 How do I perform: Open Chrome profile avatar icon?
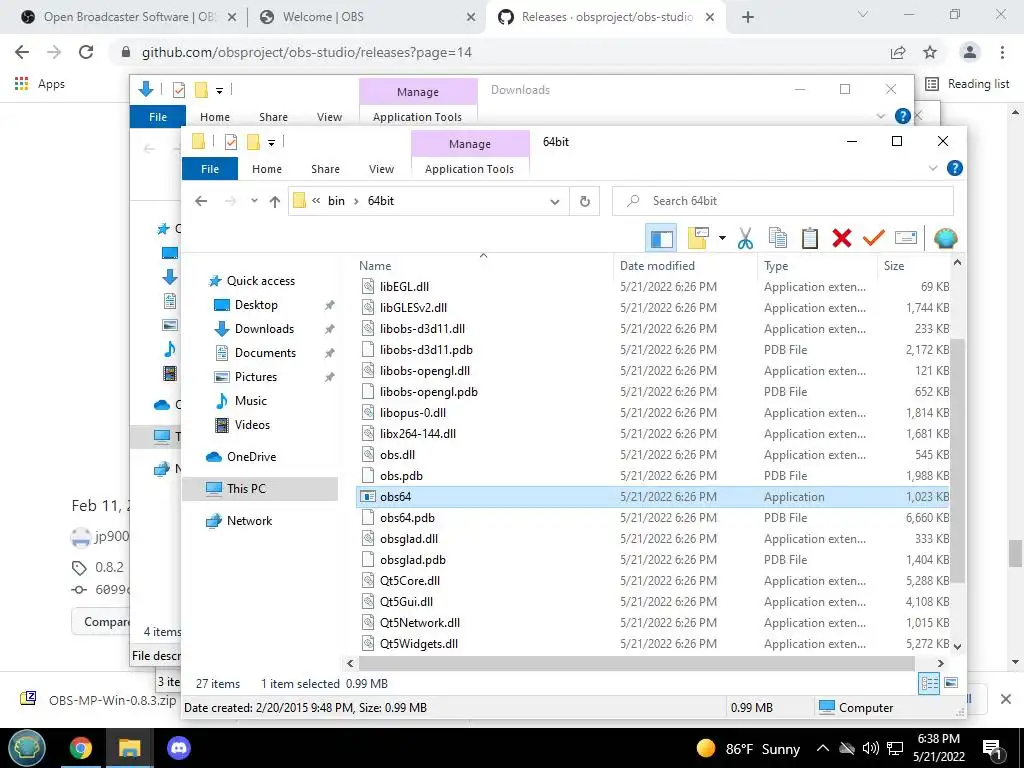click(x=970, y=52)
